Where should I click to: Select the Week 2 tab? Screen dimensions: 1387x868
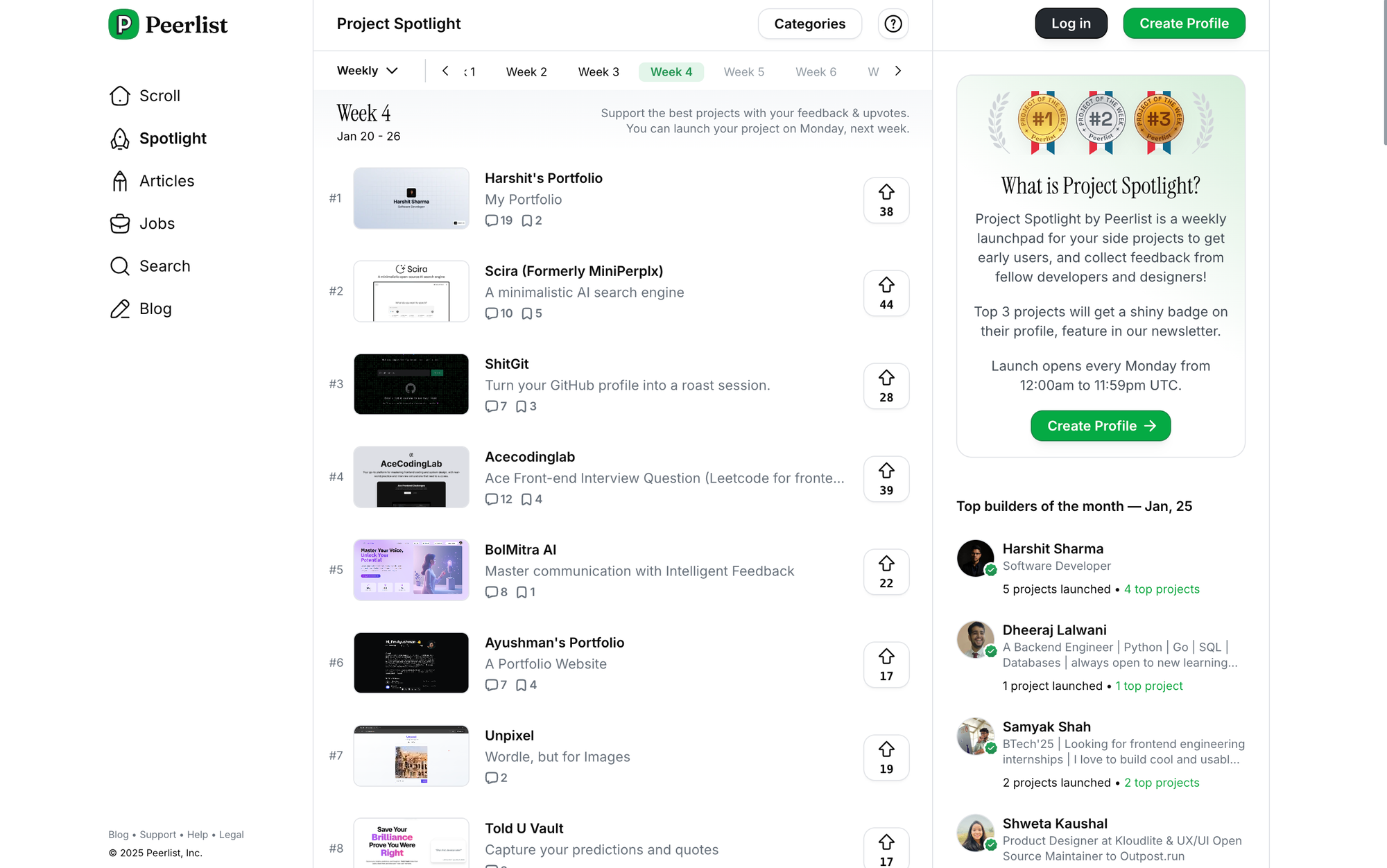click(526, 72)
